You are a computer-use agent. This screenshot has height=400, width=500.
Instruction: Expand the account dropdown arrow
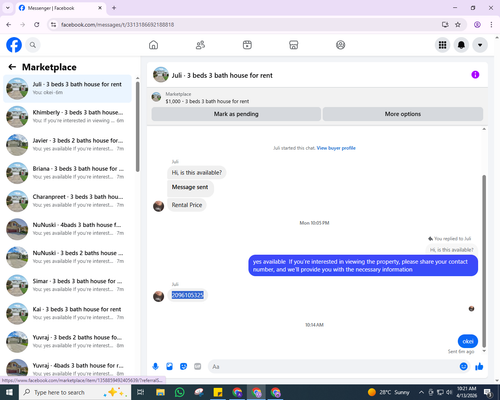click(x=480, y=45)
